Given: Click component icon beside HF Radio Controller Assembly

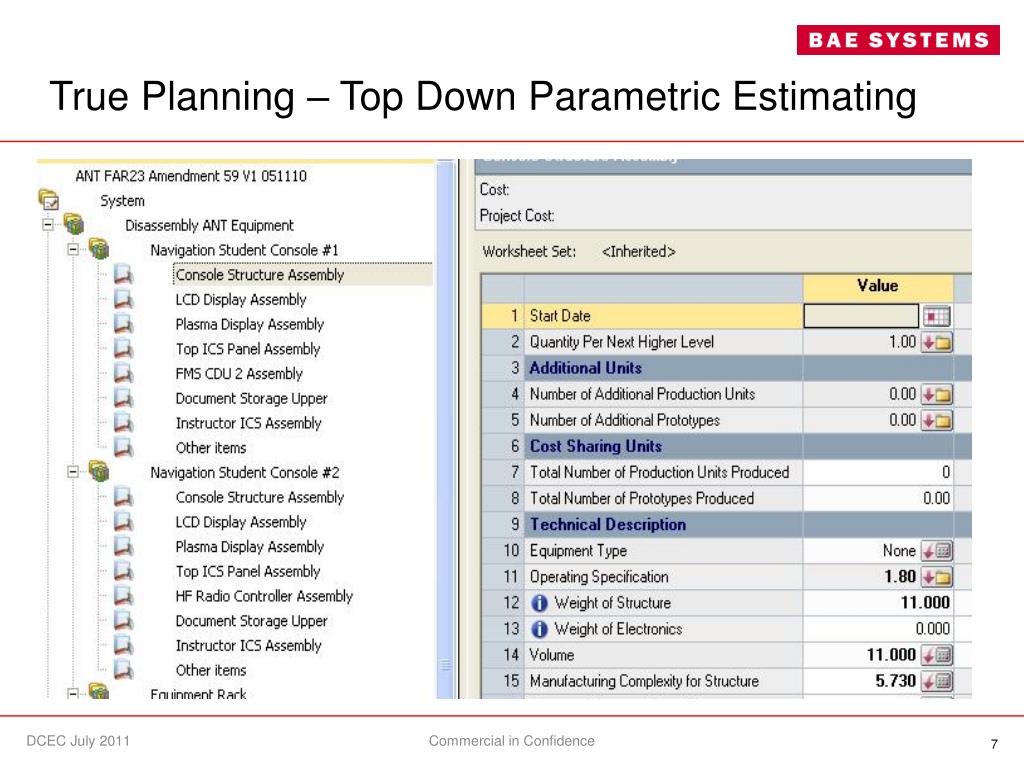Looking at the screenshot, I should 123,596.
